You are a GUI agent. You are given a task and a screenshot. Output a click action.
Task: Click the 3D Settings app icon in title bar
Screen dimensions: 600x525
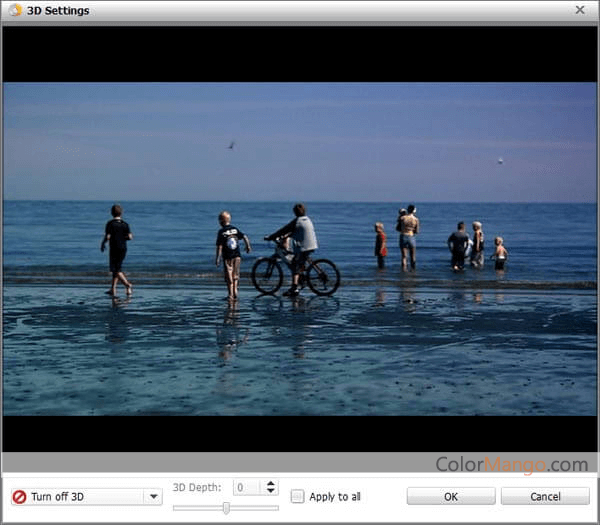pos(13,10)
